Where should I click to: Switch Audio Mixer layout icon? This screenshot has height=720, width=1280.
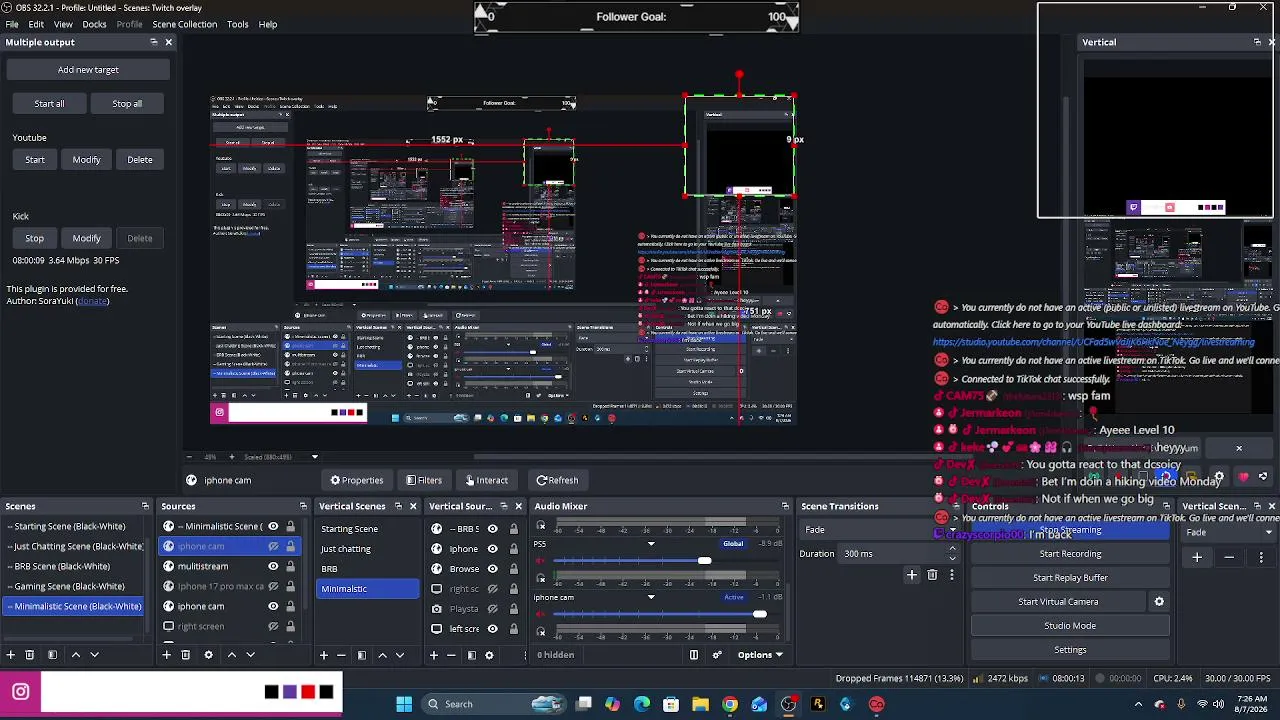[x=693, y=655]
